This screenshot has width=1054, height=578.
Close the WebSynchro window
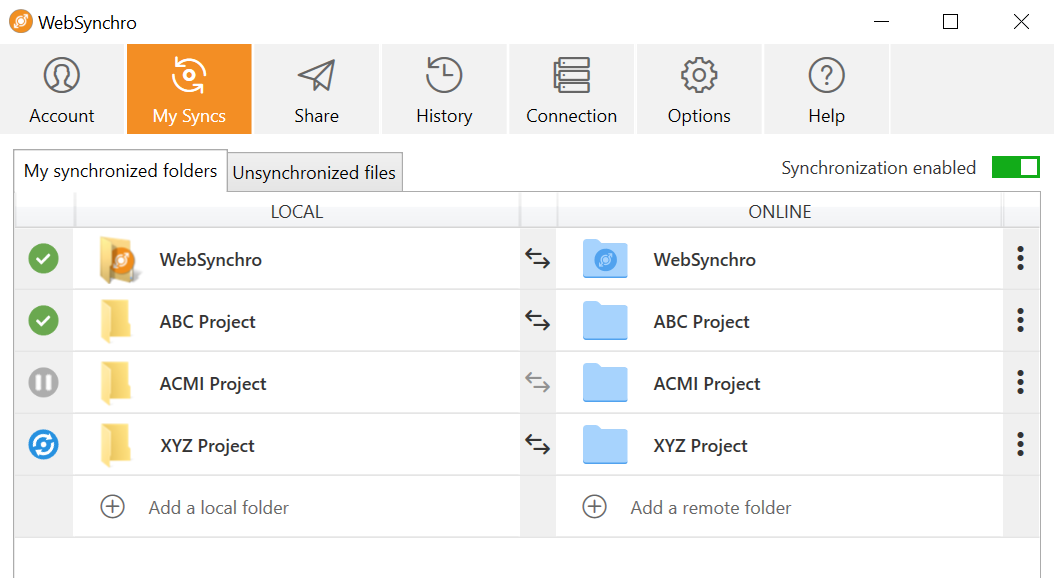(x=1021, y=22)
